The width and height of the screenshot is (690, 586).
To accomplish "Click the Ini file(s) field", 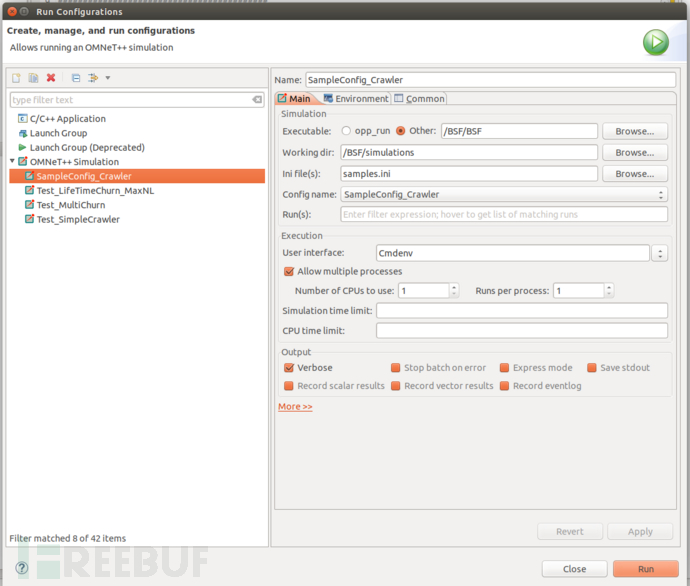I will coord(469,173).
